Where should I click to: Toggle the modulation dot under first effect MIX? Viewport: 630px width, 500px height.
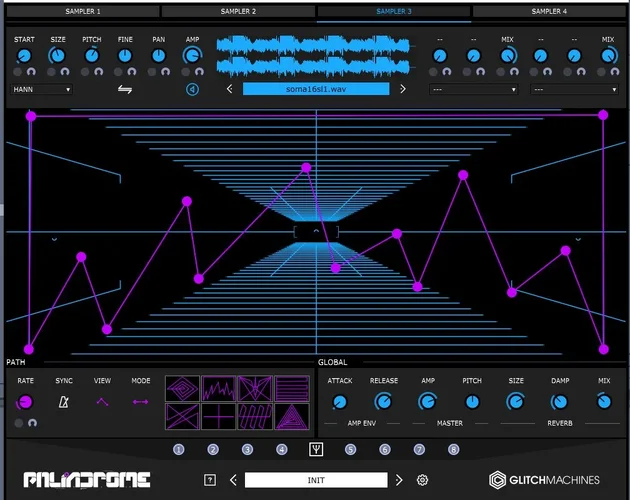click(x=501, y=72)
